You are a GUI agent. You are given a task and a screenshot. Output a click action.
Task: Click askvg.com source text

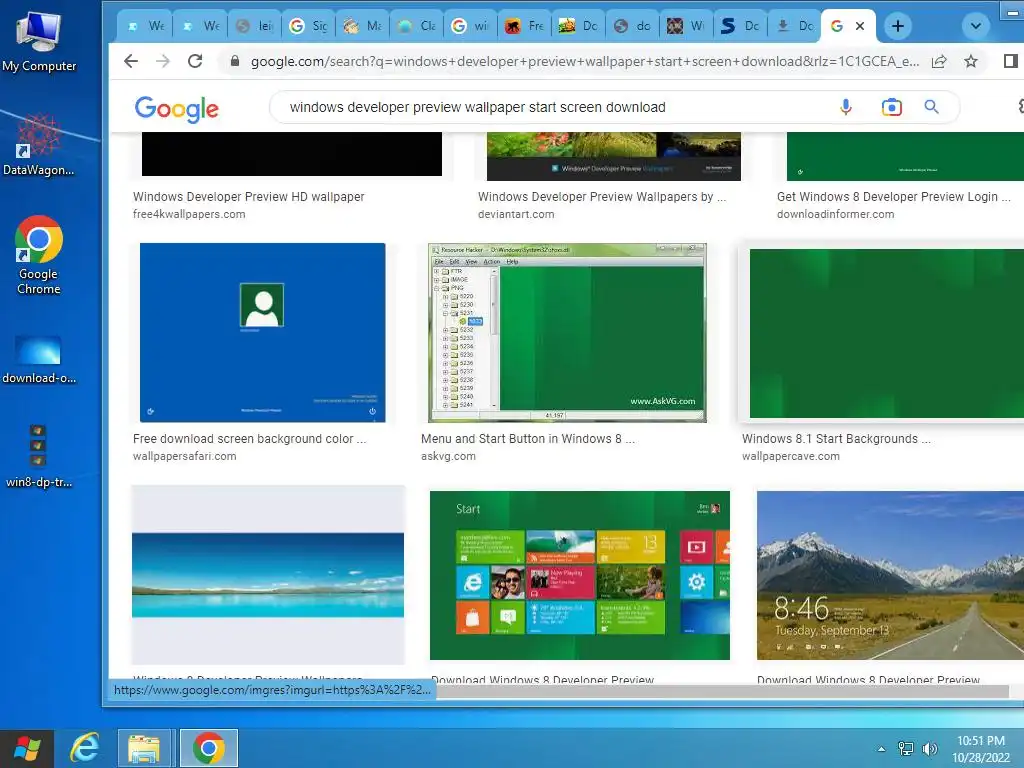[x=448, y=456]
